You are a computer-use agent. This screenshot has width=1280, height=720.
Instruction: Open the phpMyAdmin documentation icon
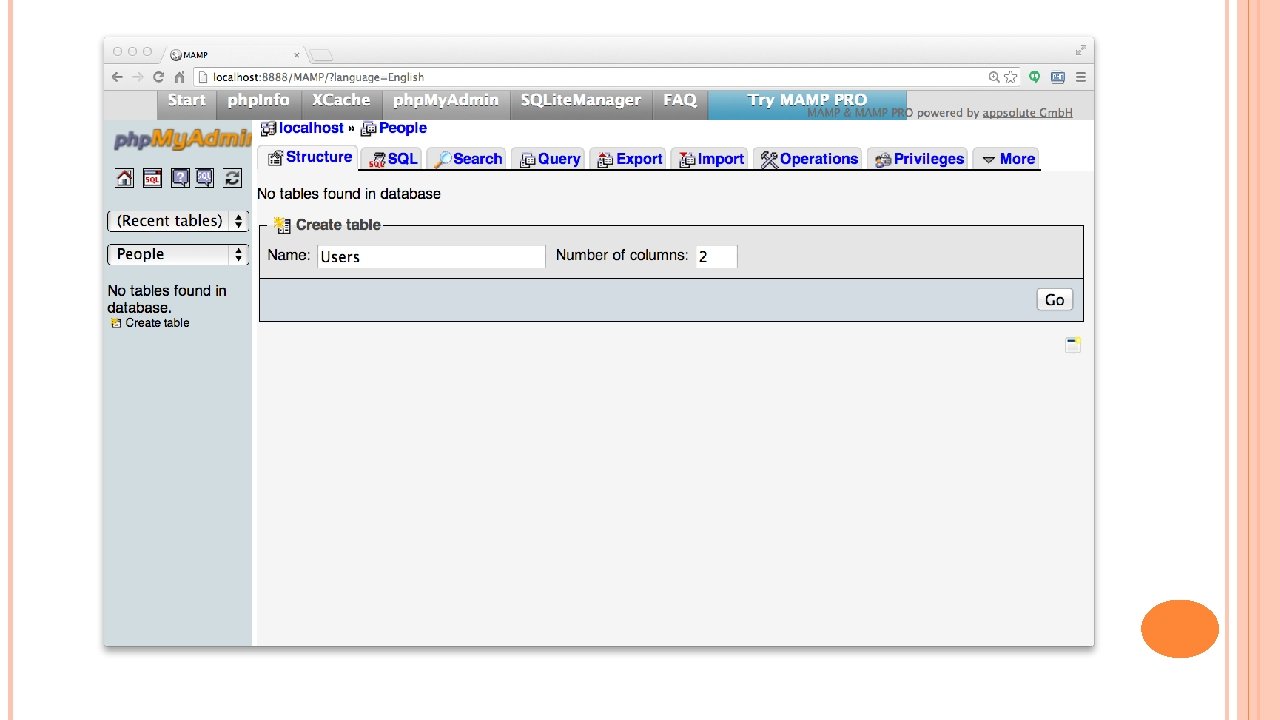coord(179,178)
